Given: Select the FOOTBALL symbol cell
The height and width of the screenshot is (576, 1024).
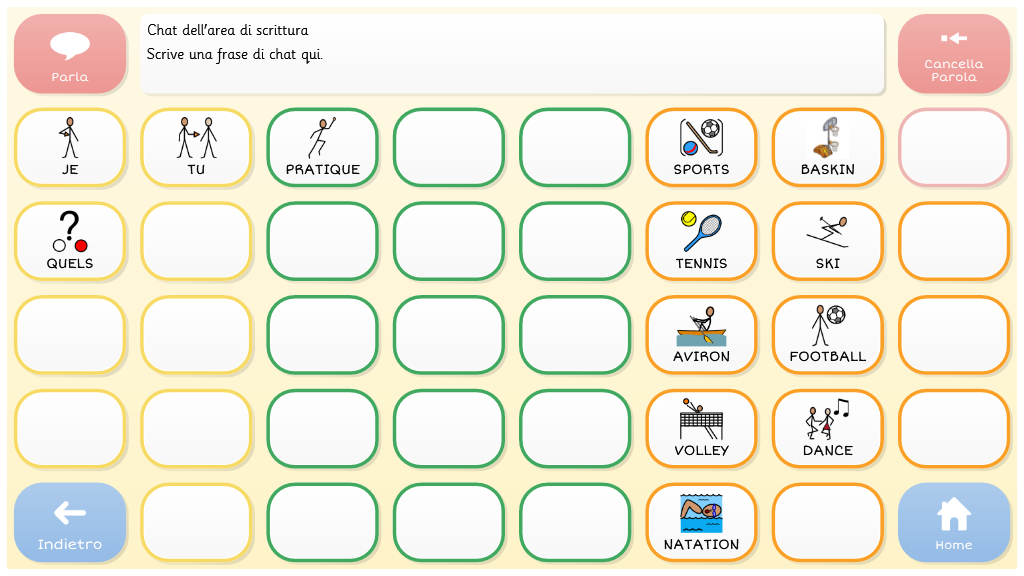Looking at the screenshot, I should (x=827, y=335).
